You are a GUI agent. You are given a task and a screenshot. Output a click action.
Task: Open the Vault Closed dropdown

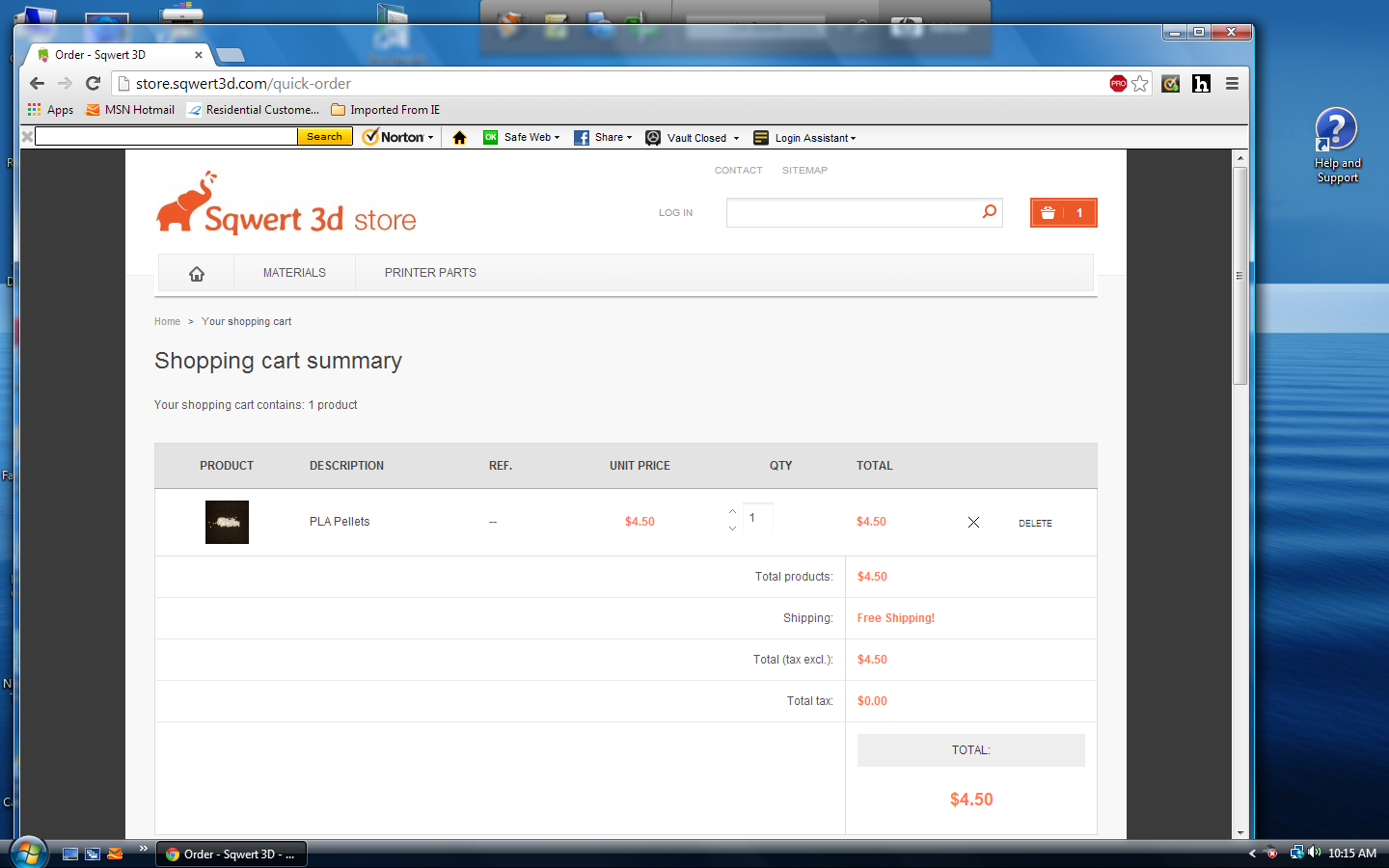click(693, 137)
